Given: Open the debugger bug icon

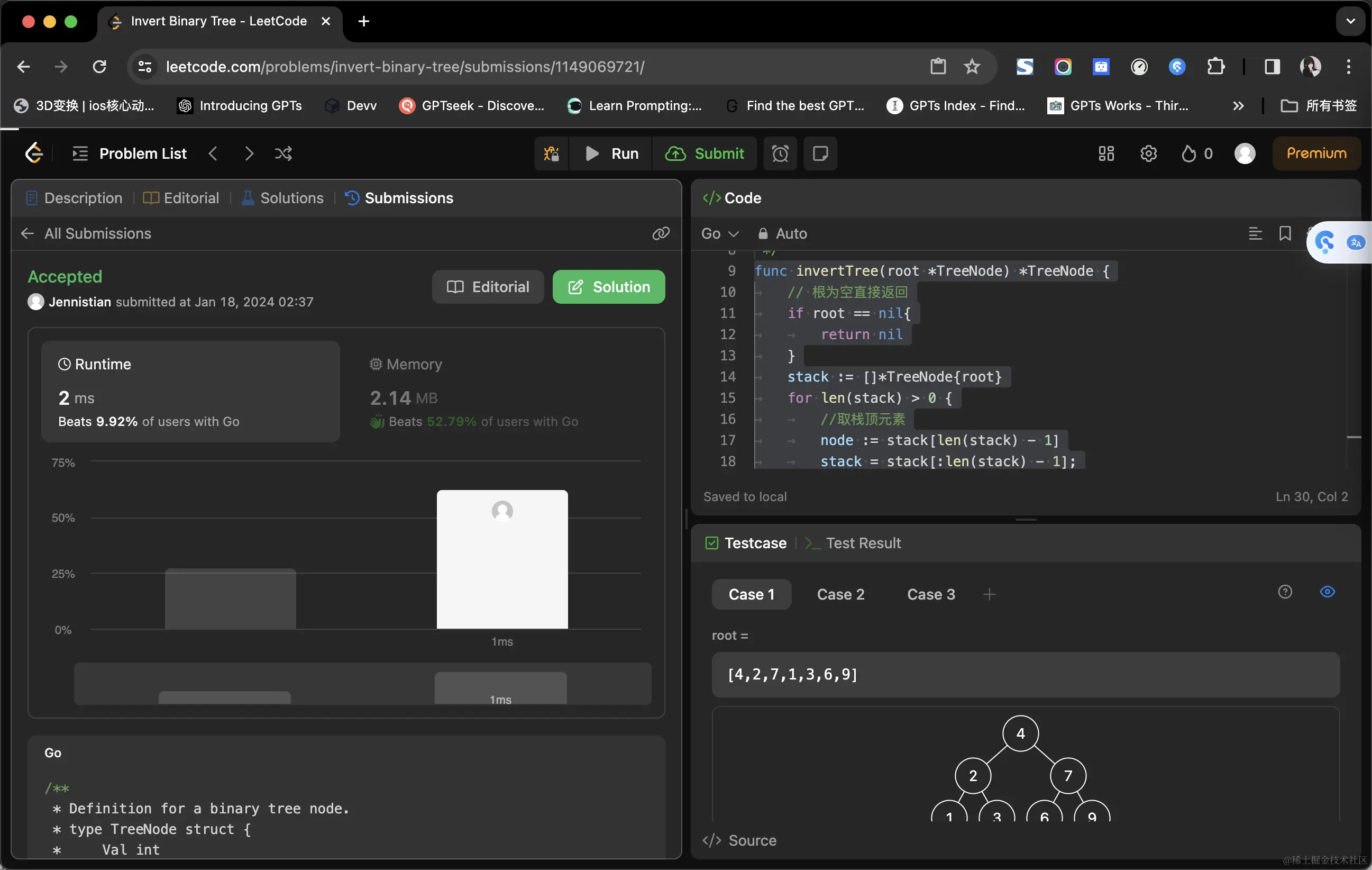Looking at the screenshot, I should (551, 153).
